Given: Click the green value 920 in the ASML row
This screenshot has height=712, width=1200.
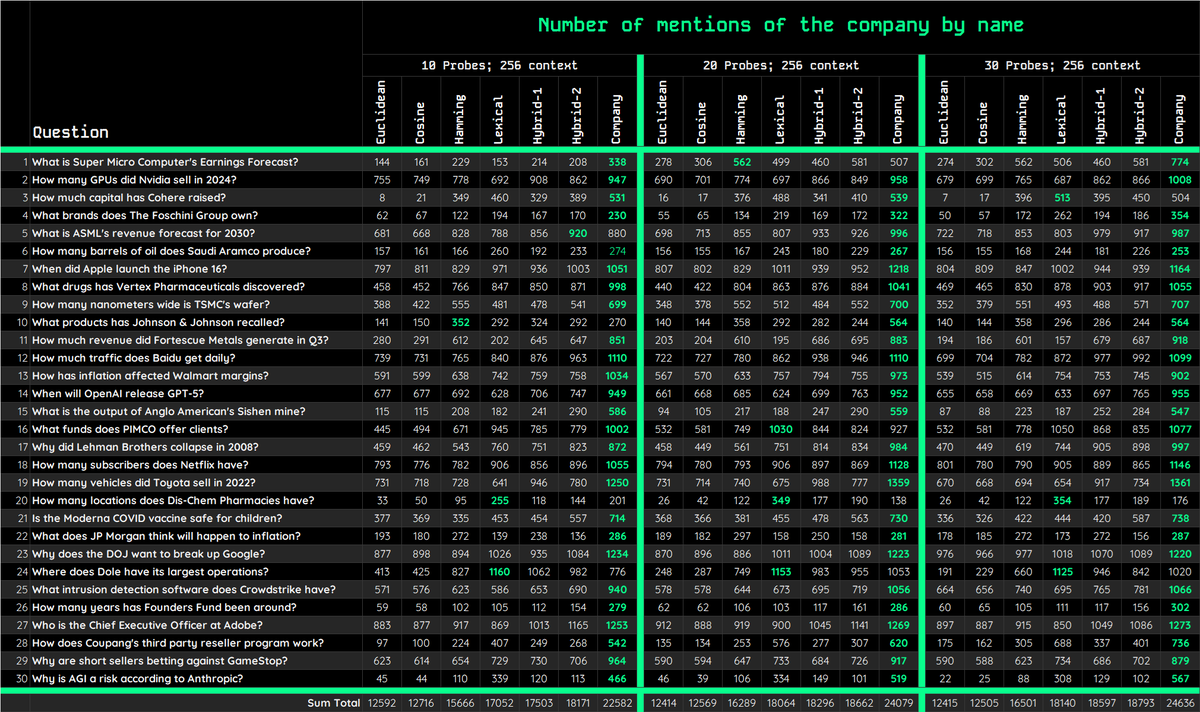Looking at the screenshot, I should point(578,233).
